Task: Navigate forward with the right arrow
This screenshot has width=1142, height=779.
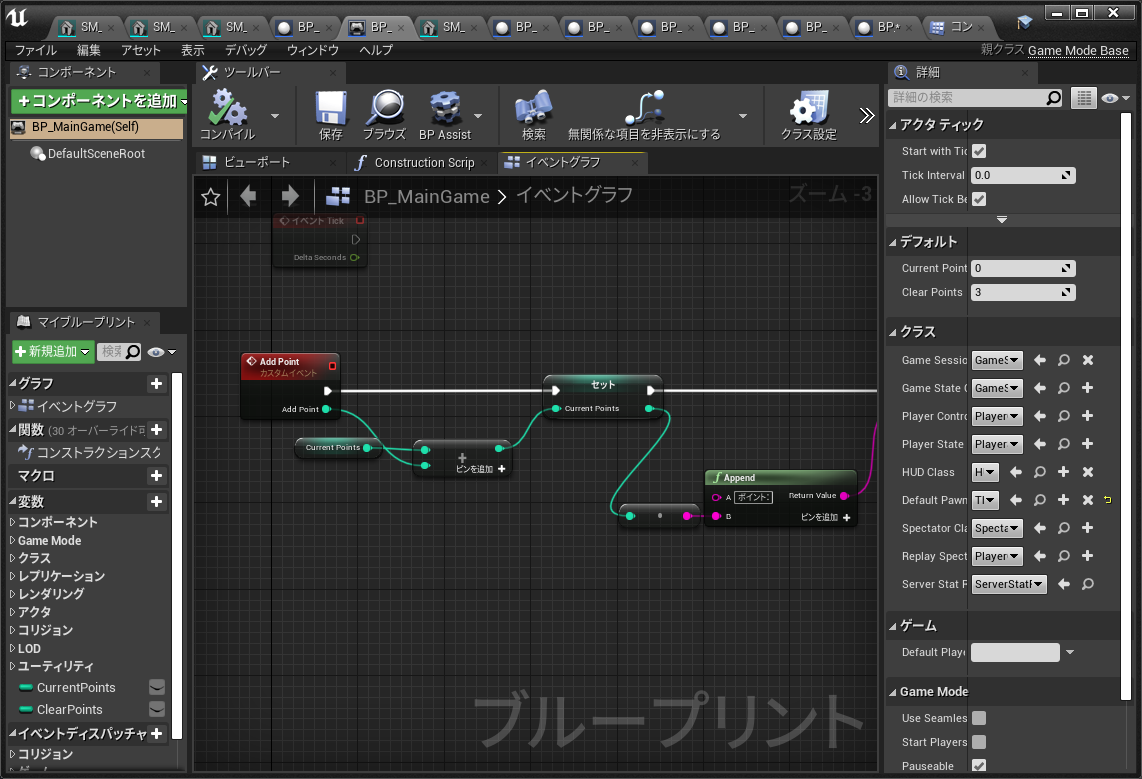Action: (x=290, y=196)
